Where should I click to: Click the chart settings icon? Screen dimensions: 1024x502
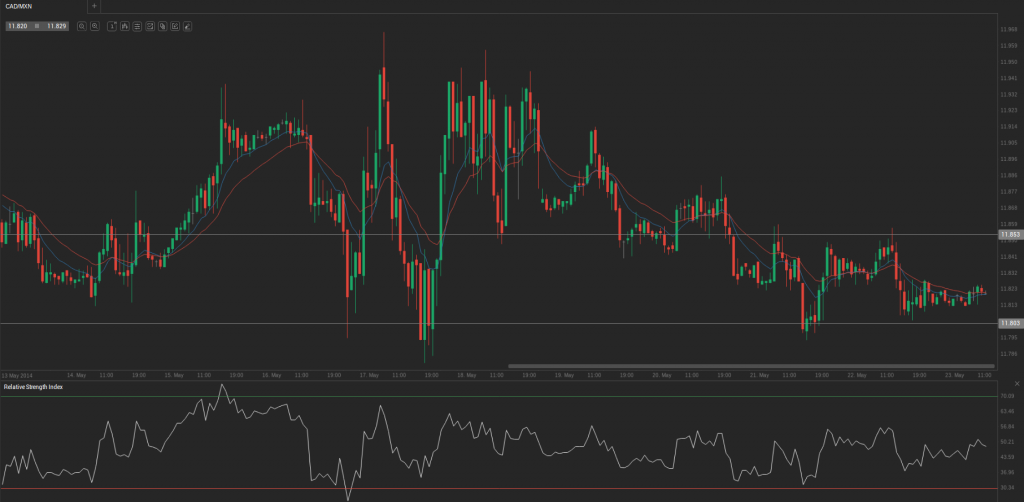tap(150, 26)
